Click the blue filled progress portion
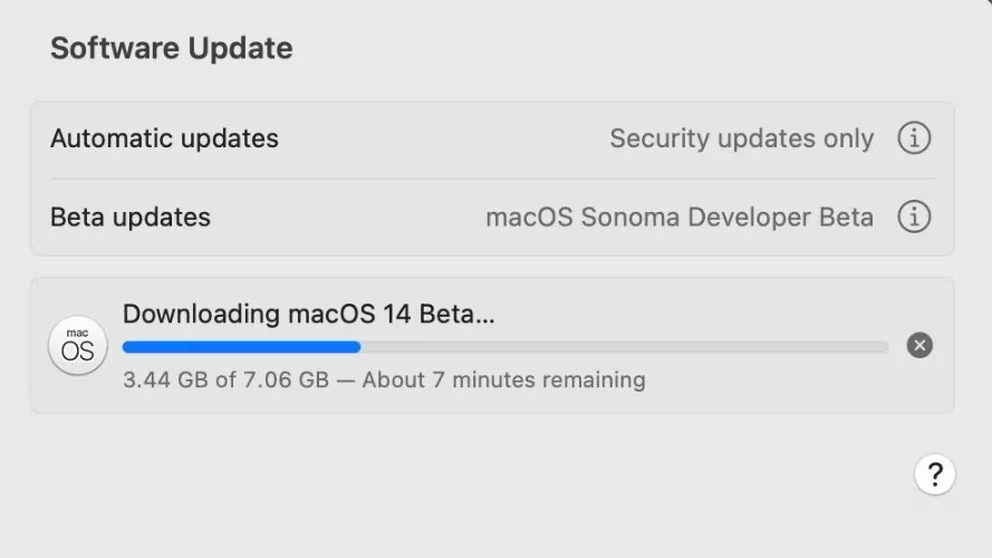992x558 pixels. pyautogui.click(x=240, y=347)
